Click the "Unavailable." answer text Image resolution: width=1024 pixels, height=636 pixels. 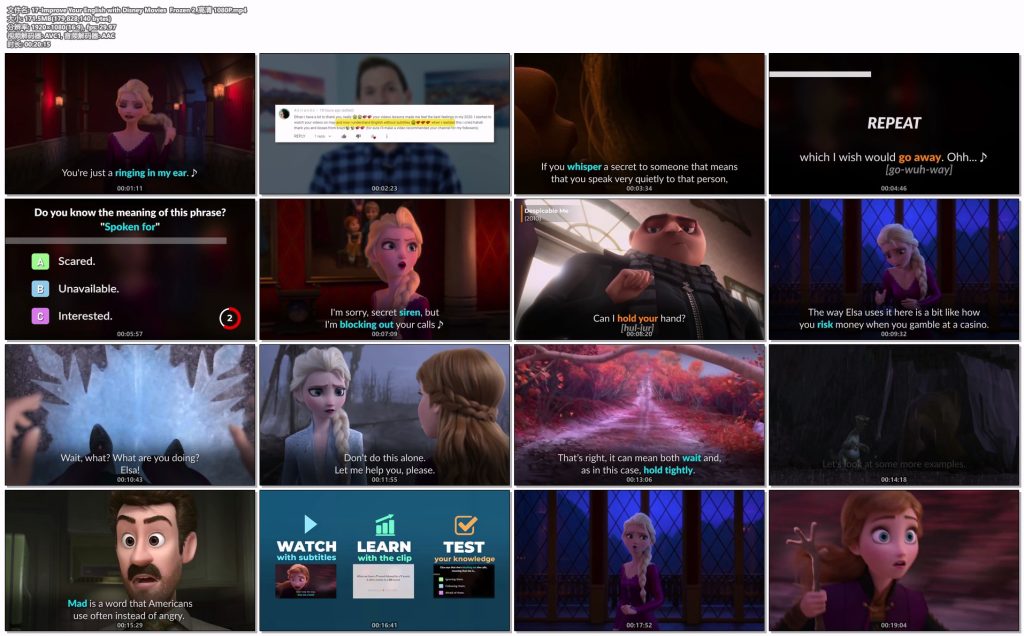pos(88,289)
